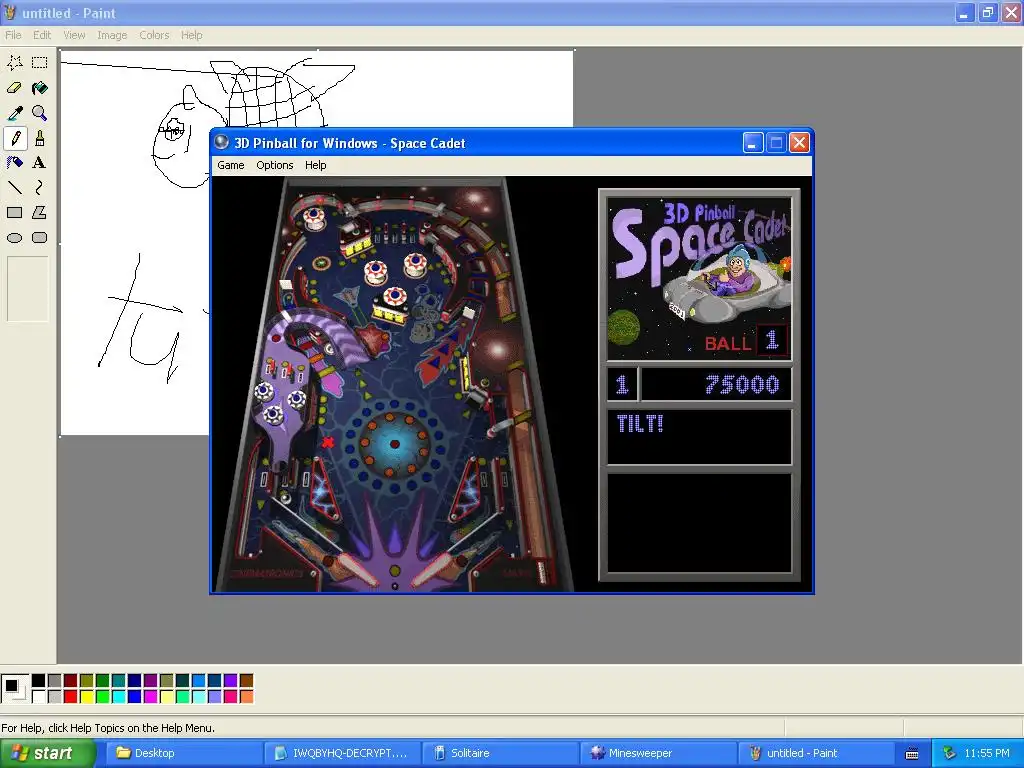Viewport: 1024px width, 768px height.
Task: Click the Paint title bar icon
Action: 10,12
